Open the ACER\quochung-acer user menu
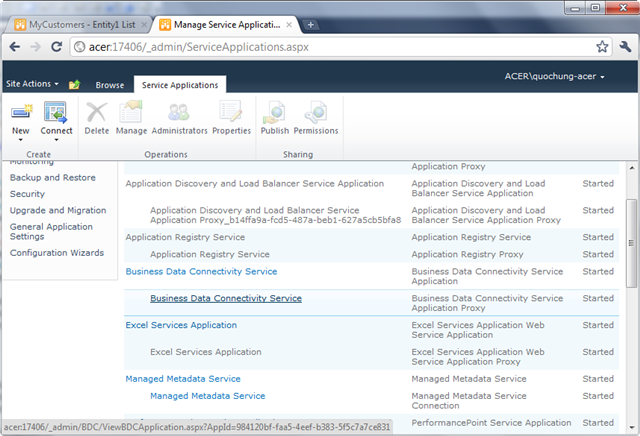This screenshot has height=436, width=640. point(555,76)
